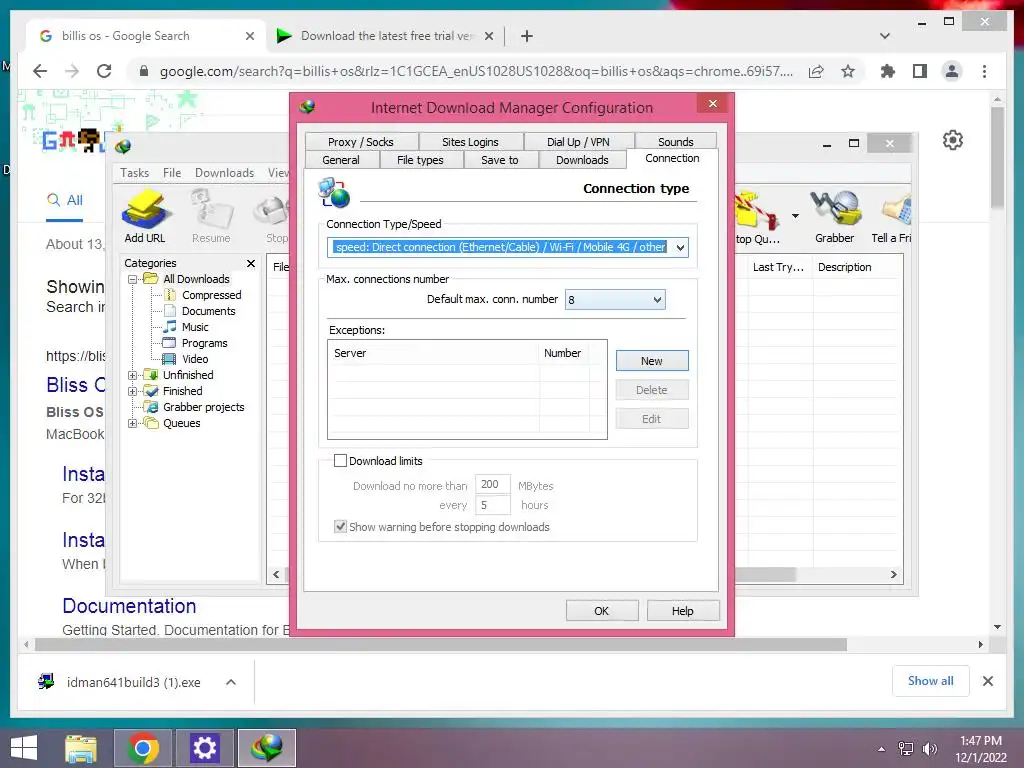Click the share page icon in address bar
The image size is (1024, 768).
click(x=816, y=71)
